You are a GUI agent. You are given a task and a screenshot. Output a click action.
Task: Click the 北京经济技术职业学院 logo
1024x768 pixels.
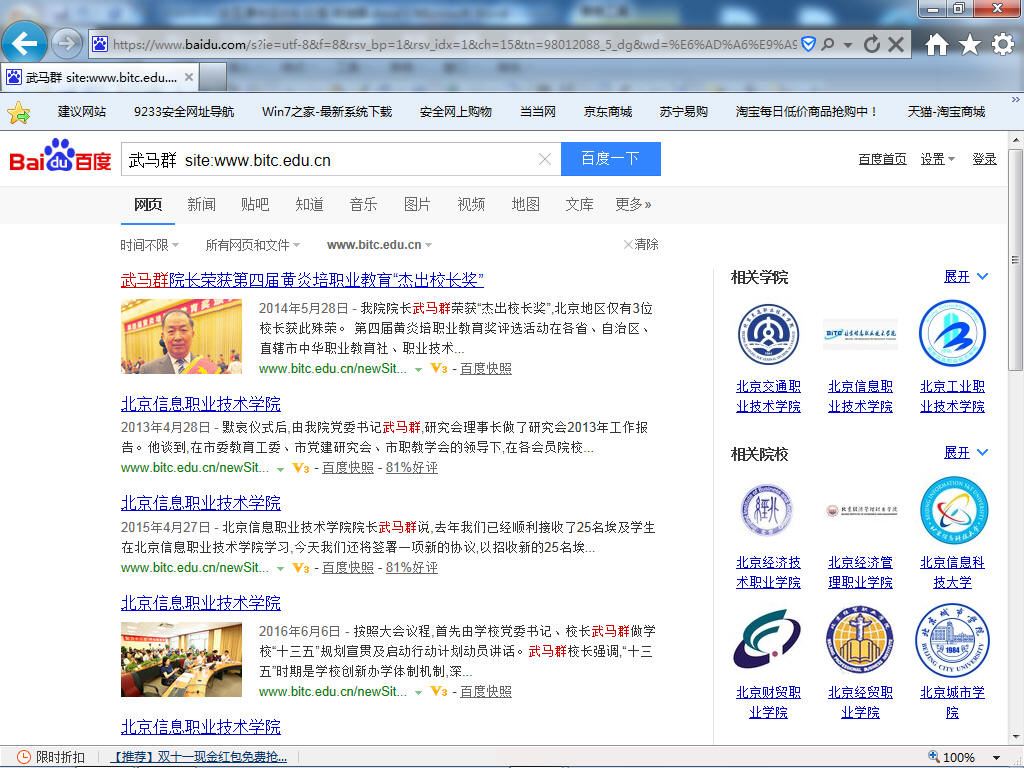(768, 510)
